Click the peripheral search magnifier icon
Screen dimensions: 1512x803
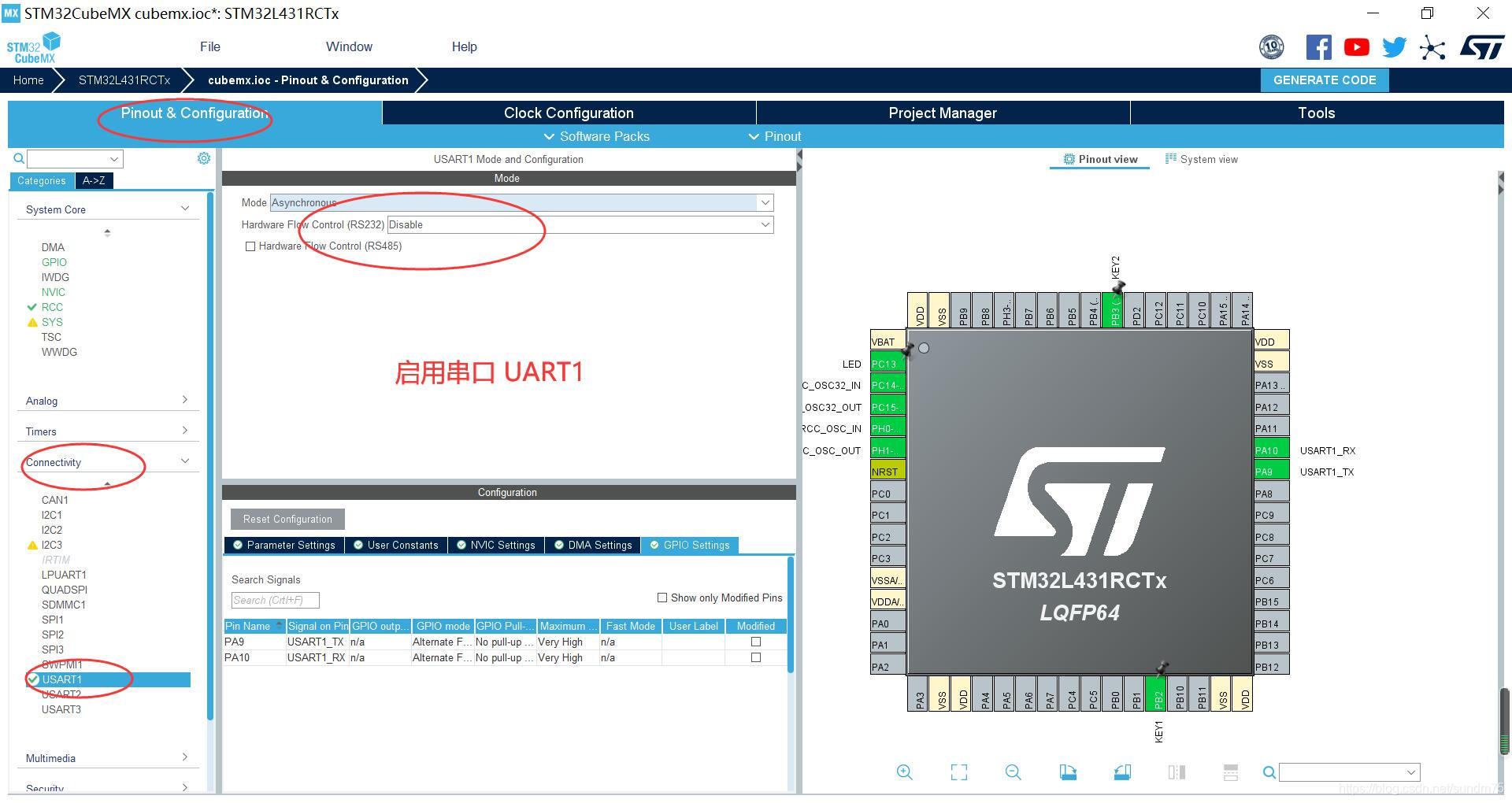point(19,159)
